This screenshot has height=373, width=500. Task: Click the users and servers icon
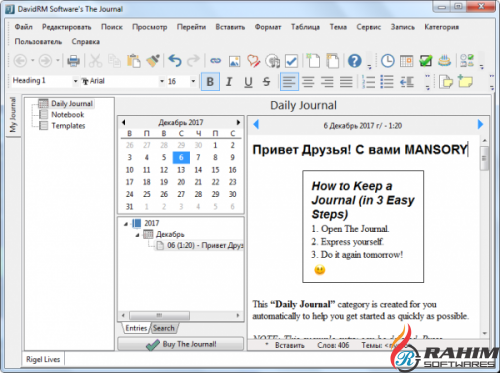point(467,61)
